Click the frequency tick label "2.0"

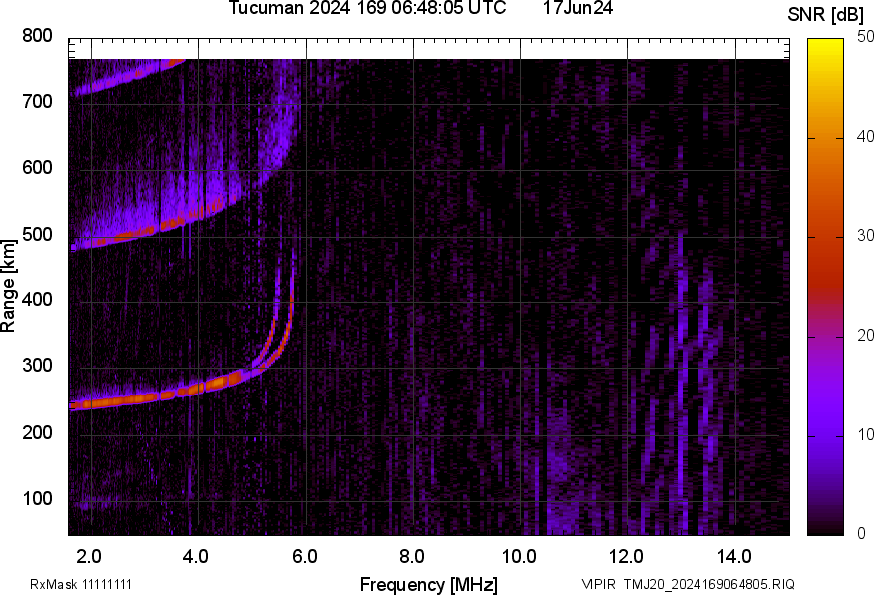89,557
